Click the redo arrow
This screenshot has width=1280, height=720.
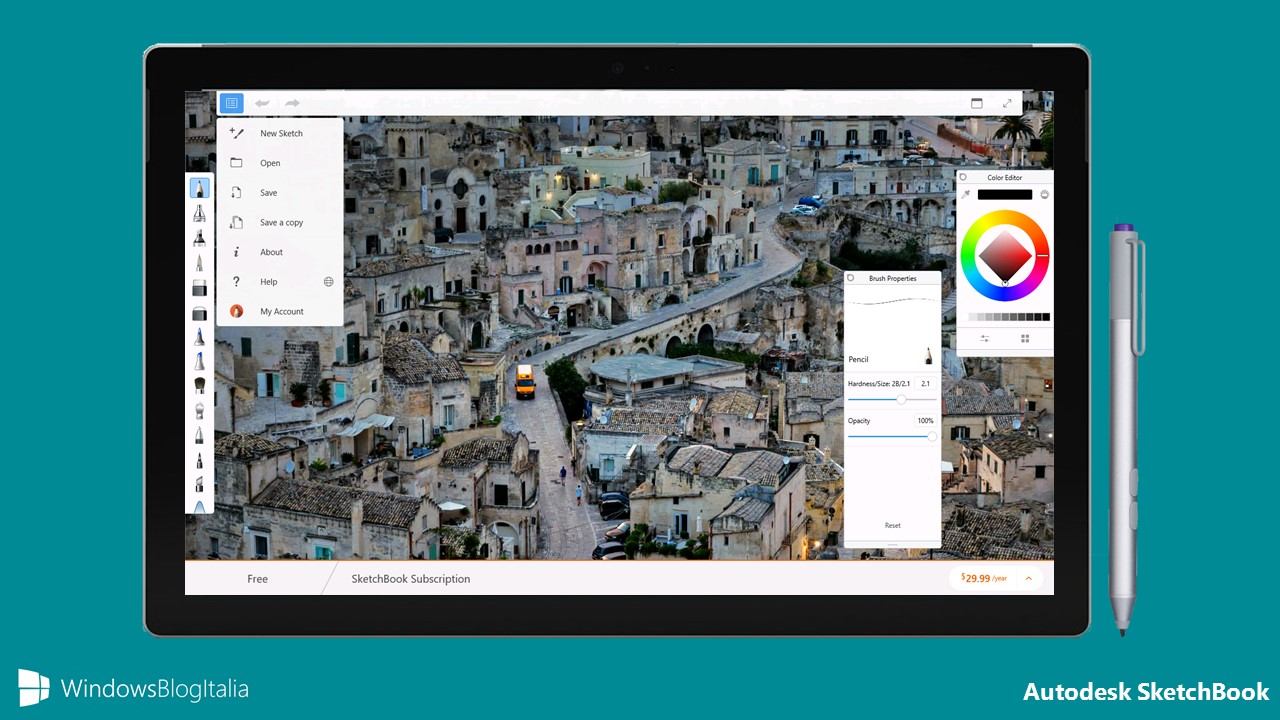pyautogui.click(x=292, y=103)
